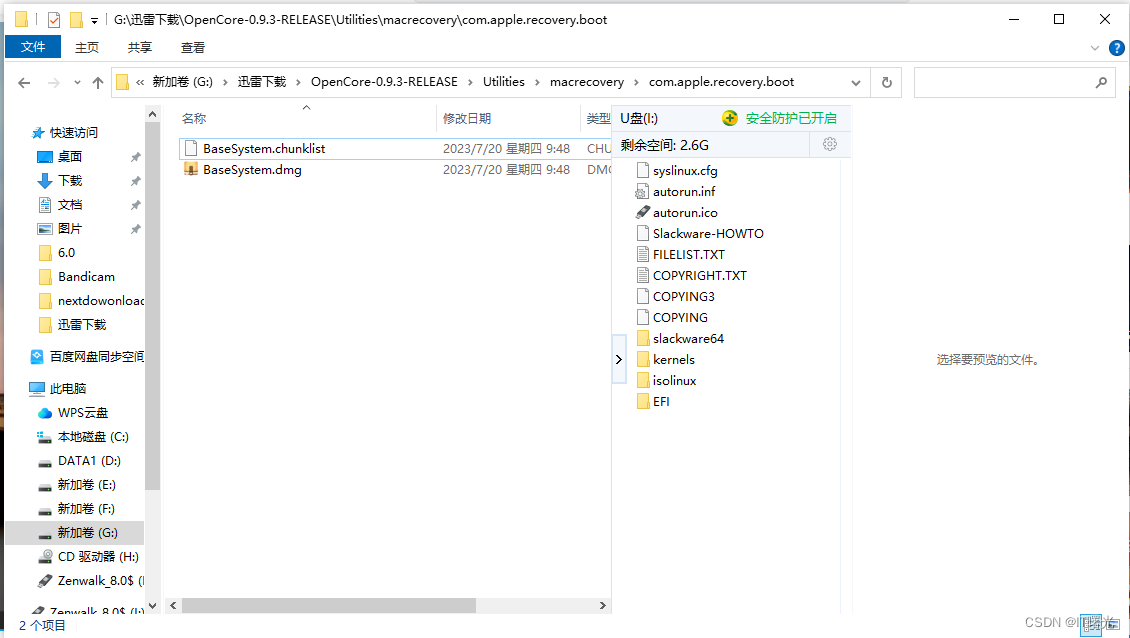Click 新加卷 (G:) in the address bar
Image resolution: width=1130 pixels, height=638 pixels.
(182, 82)
